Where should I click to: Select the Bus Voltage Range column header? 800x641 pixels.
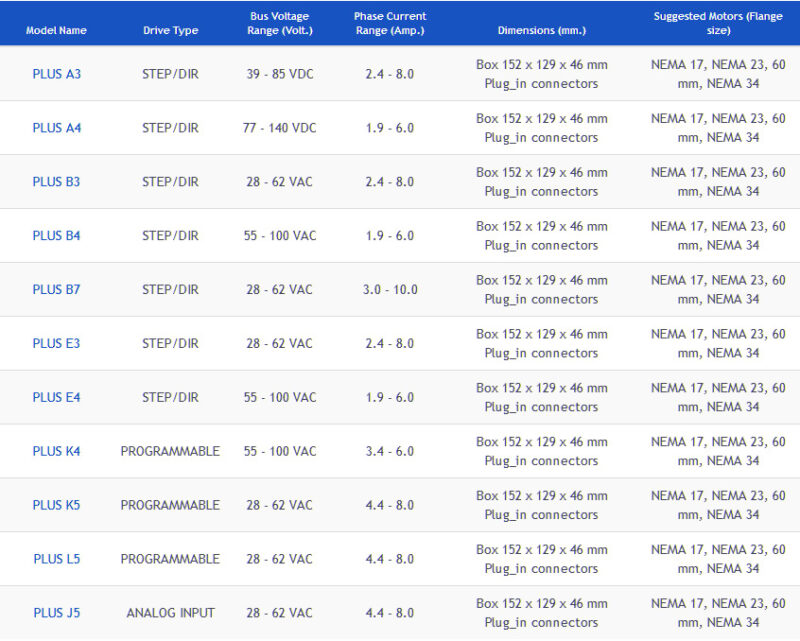[281, 23]
